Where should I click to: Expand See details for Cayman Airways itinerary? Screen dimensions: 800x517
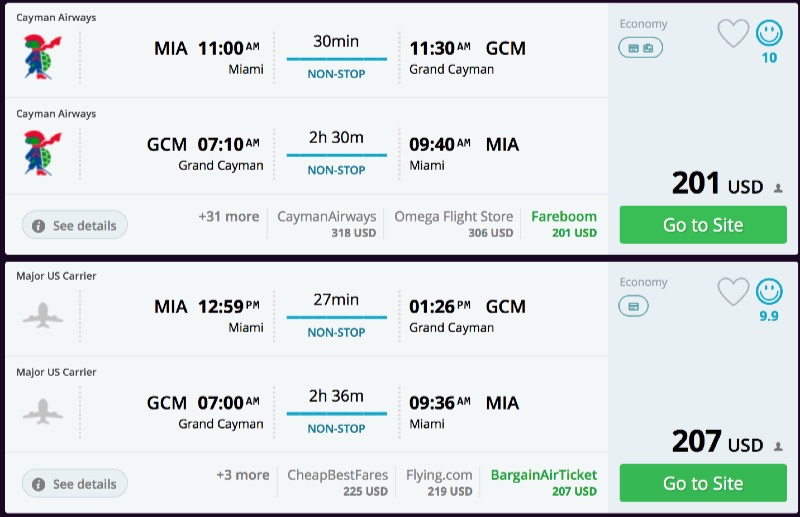75,226
